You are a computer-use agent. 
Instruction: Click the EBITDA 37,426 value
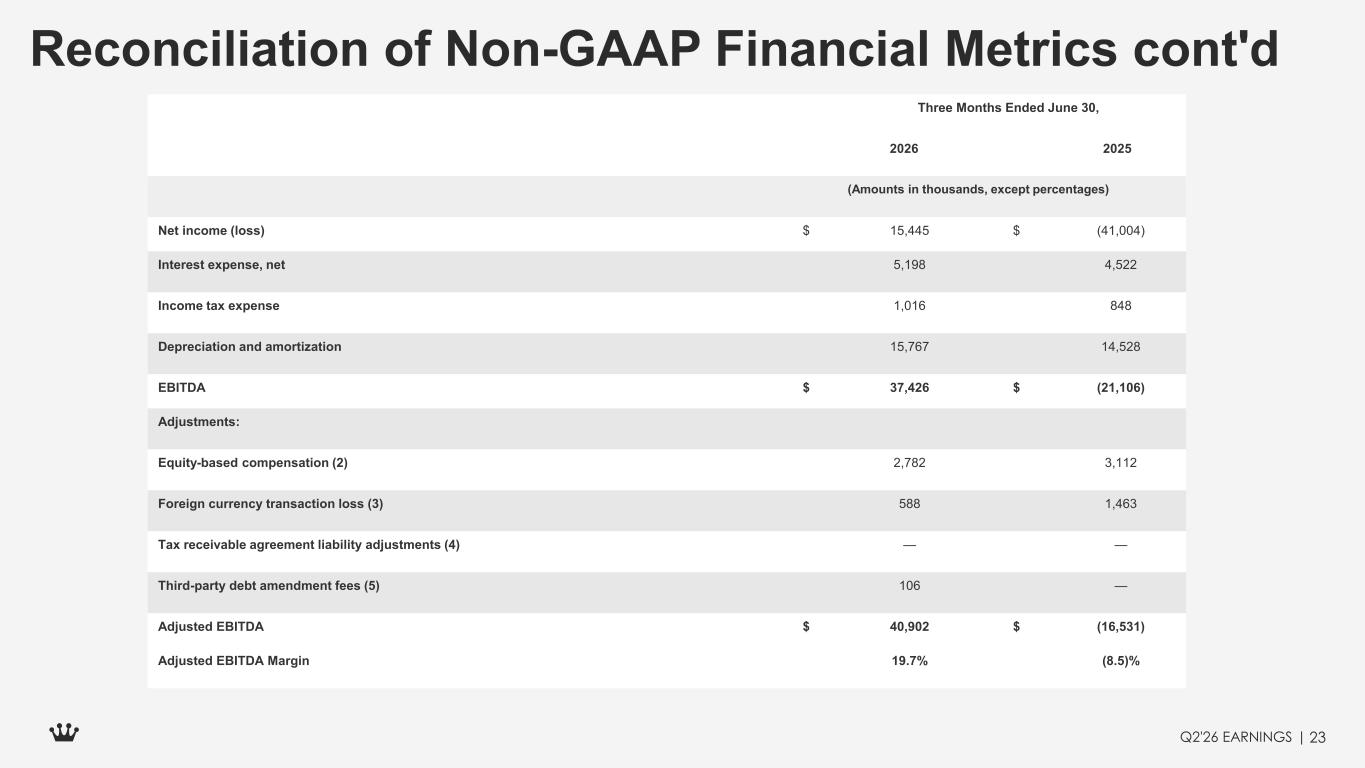point(910,388)
